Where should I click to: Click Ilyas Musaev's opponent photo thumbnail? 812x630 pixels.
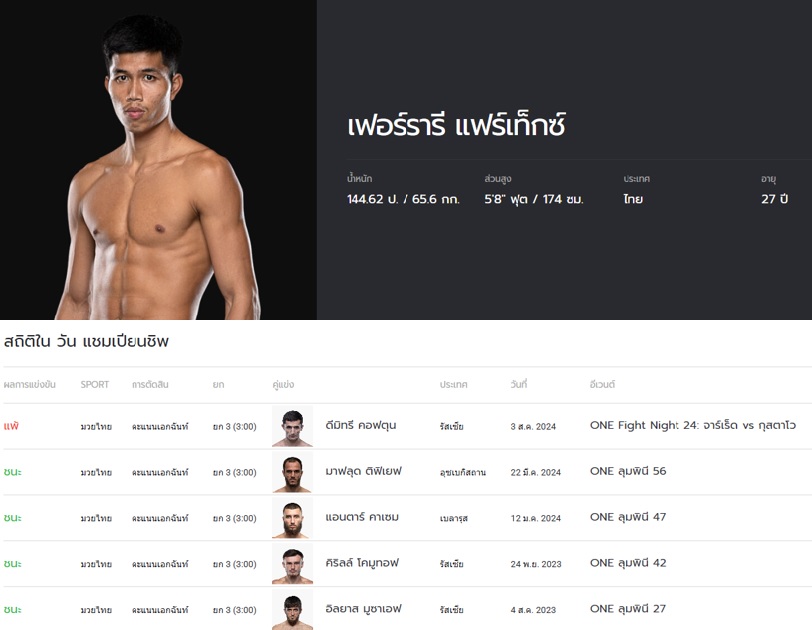[x=293, y=610]
